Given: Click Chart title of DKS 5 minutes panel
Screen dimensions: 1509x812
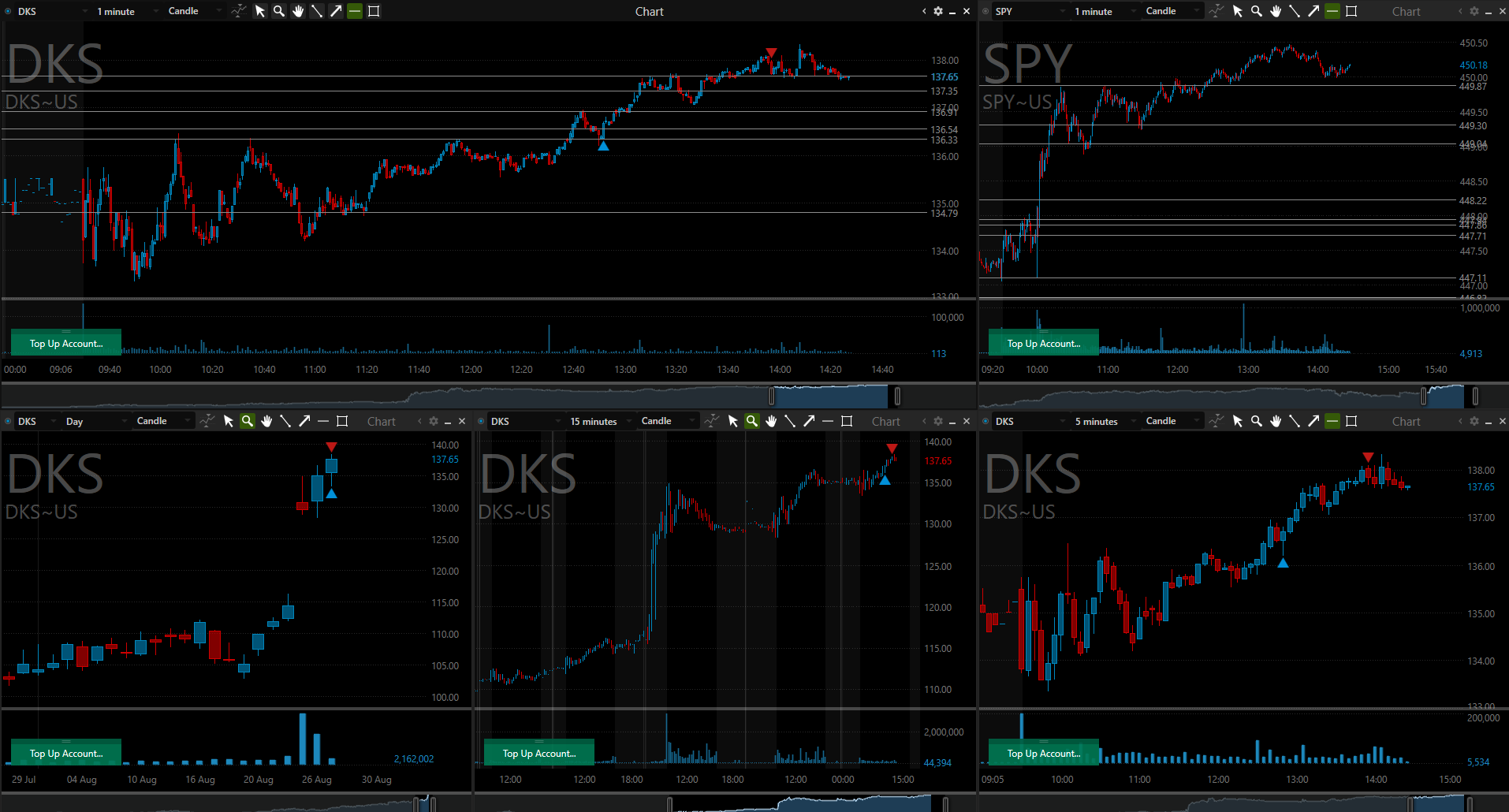Looking at the screenshot, I should pos(1406,422).
